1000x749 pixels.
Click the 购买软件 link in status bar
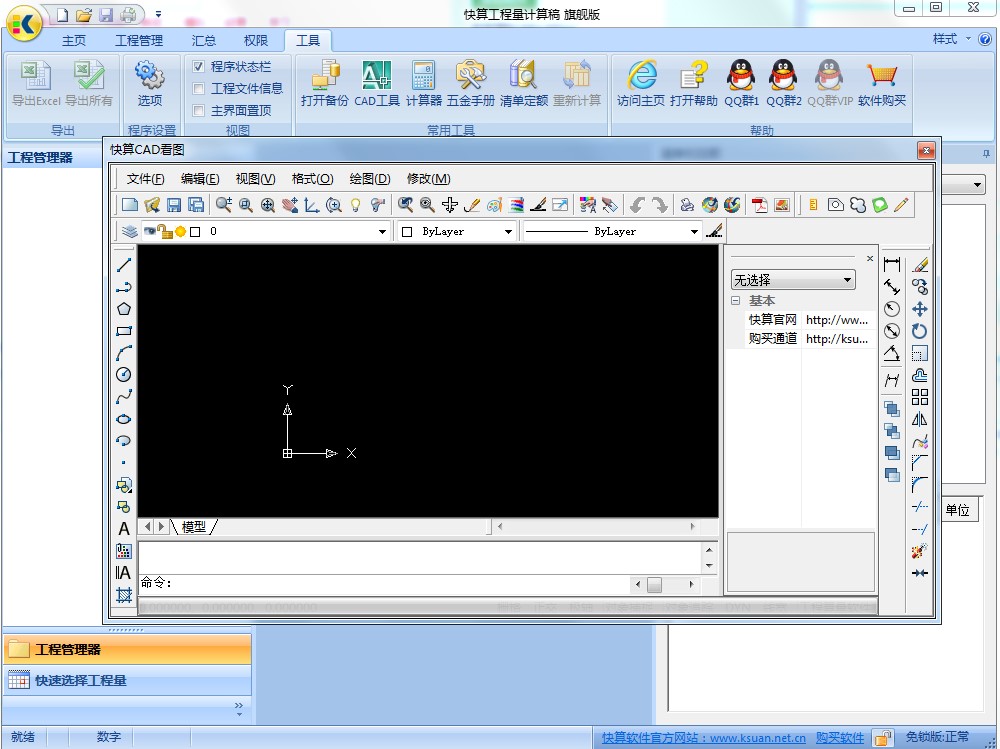point(839,738)
